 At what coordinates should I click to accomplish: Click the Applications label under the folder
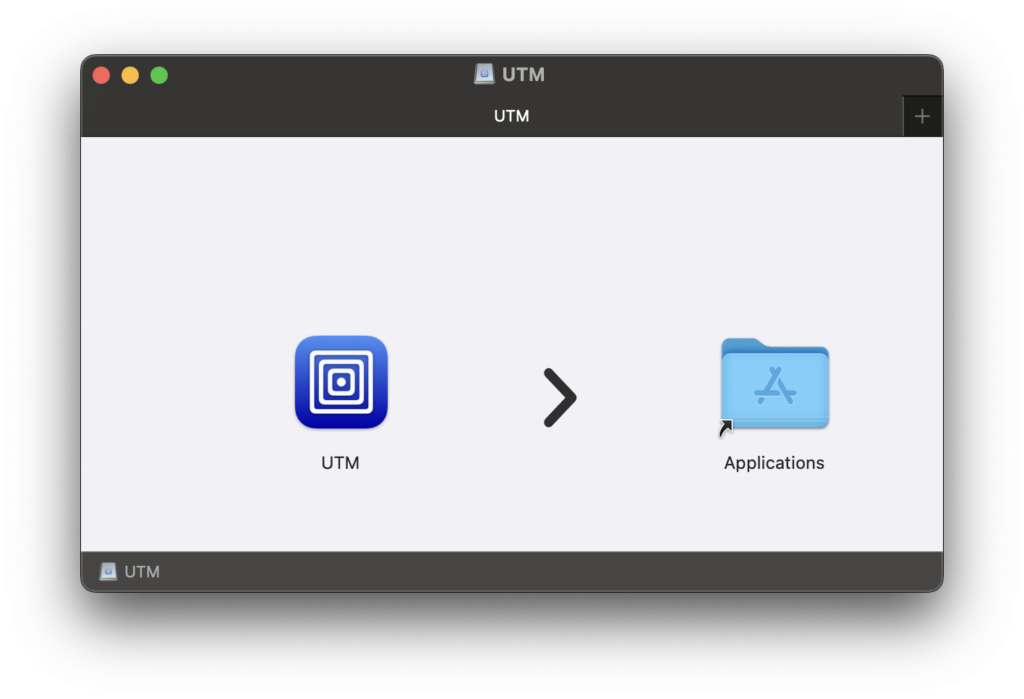click(774, 463)
